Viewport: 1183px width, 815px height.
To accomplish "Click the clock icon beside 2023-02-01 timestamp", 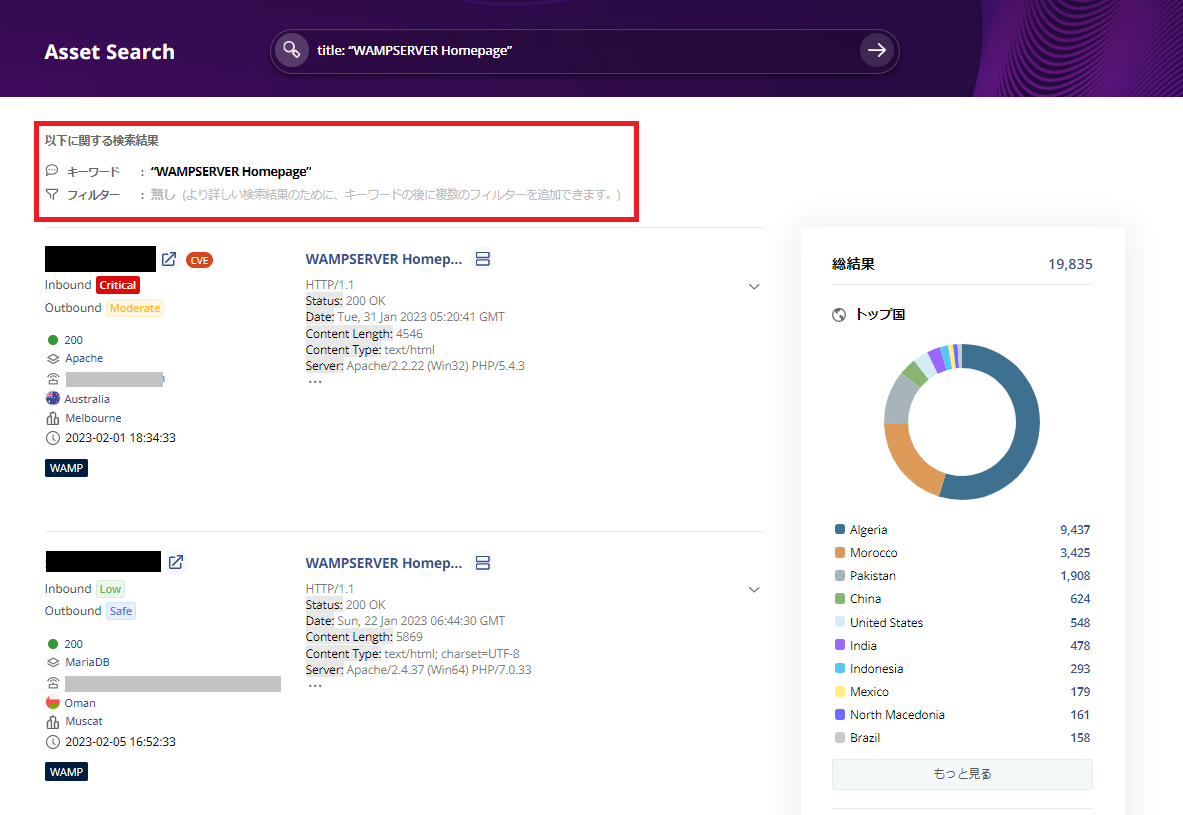I will (x=53, y=438).
